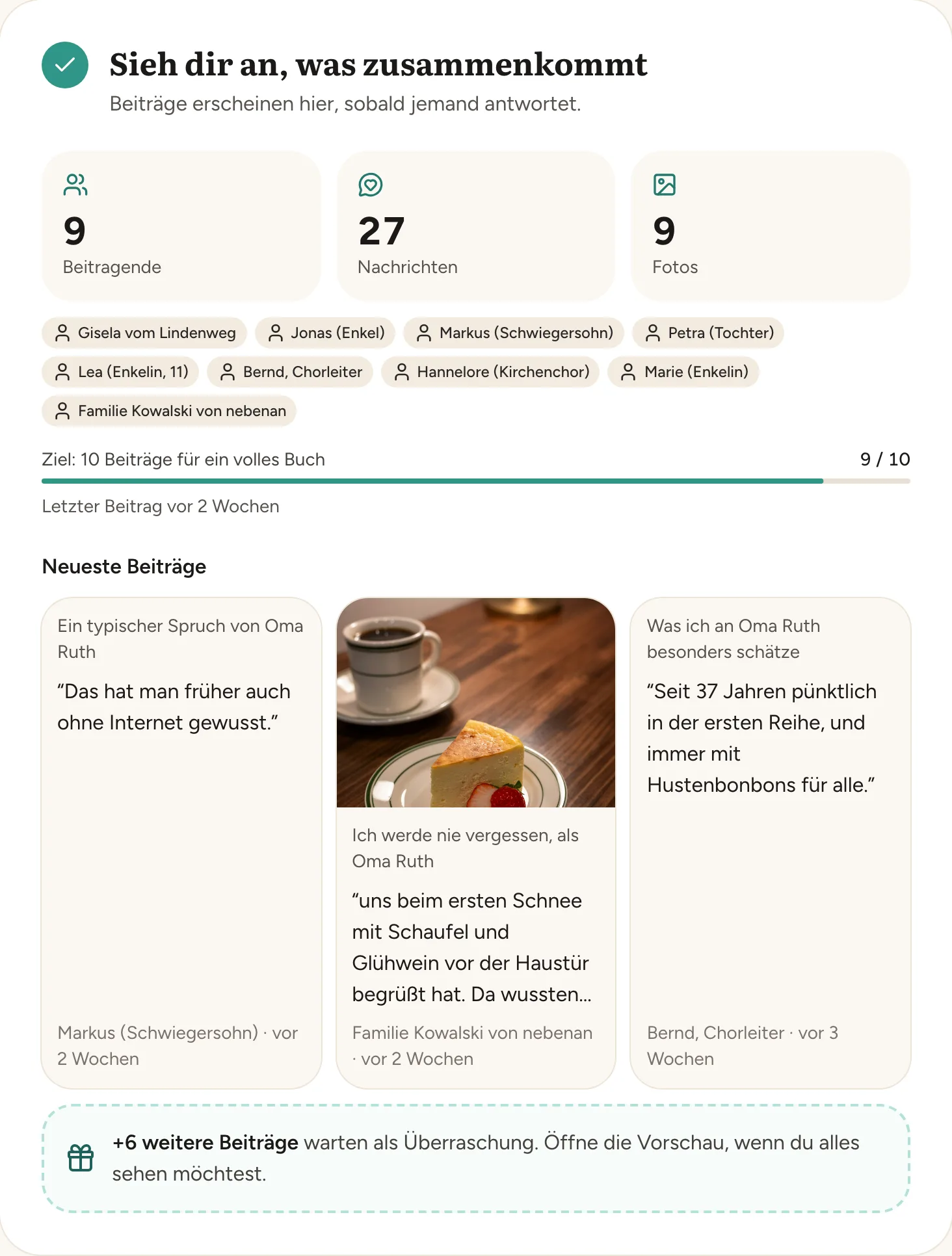
Task: Open the Lea (Enkelin, 11) chip
Action: coord(120,372)
